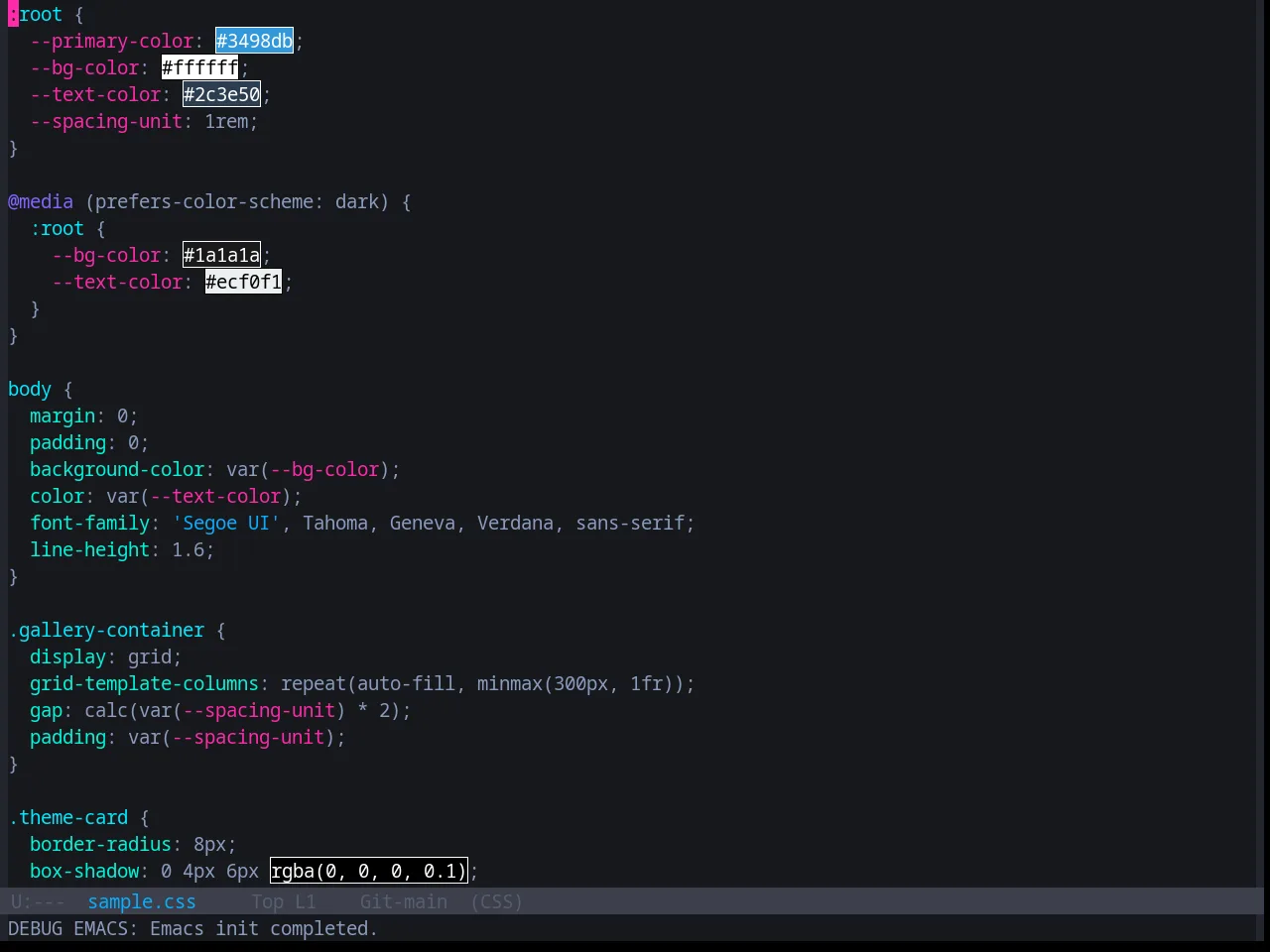Click the #ffffff color value

pos(199,67)
